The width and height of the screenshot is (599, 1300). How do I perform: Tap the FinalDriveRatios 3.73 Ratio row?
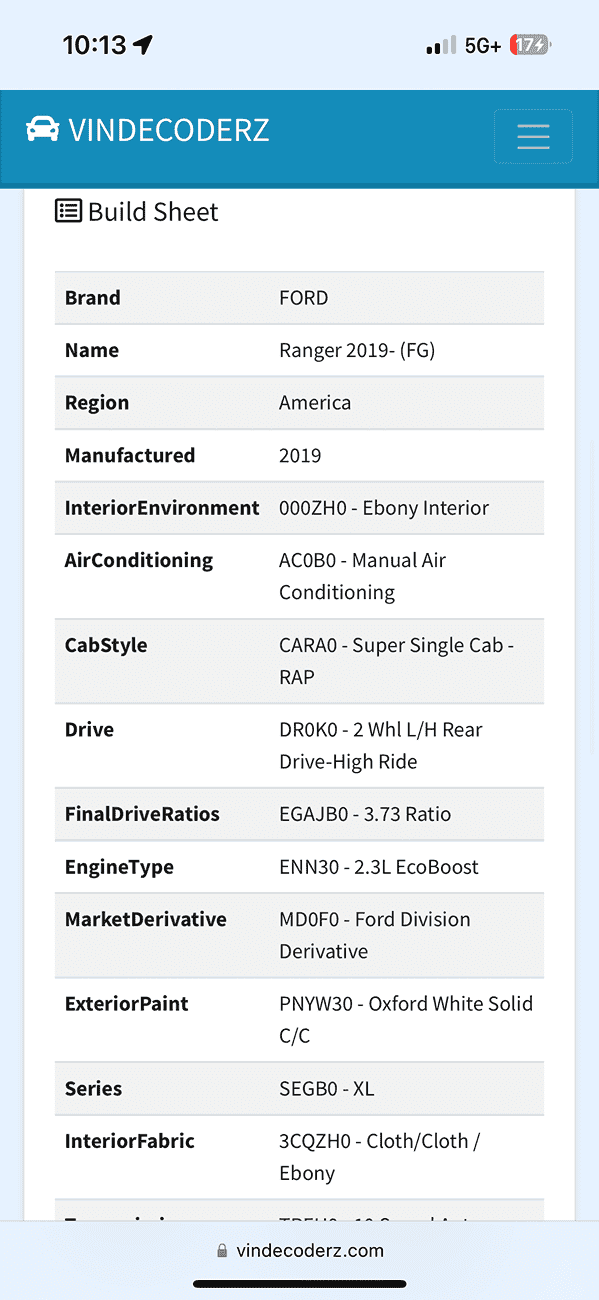299,814
